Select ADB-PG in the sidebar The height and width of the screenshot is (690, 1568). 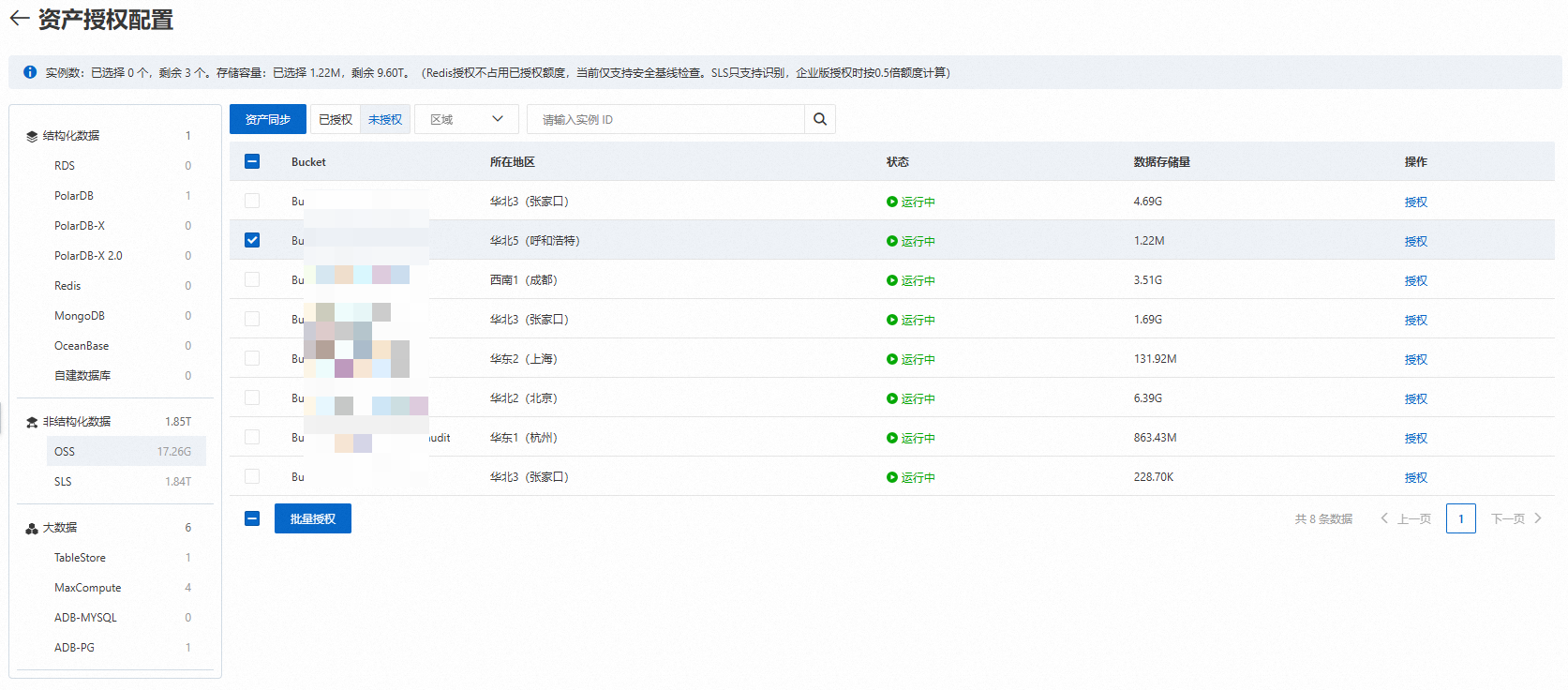point(127,648)
